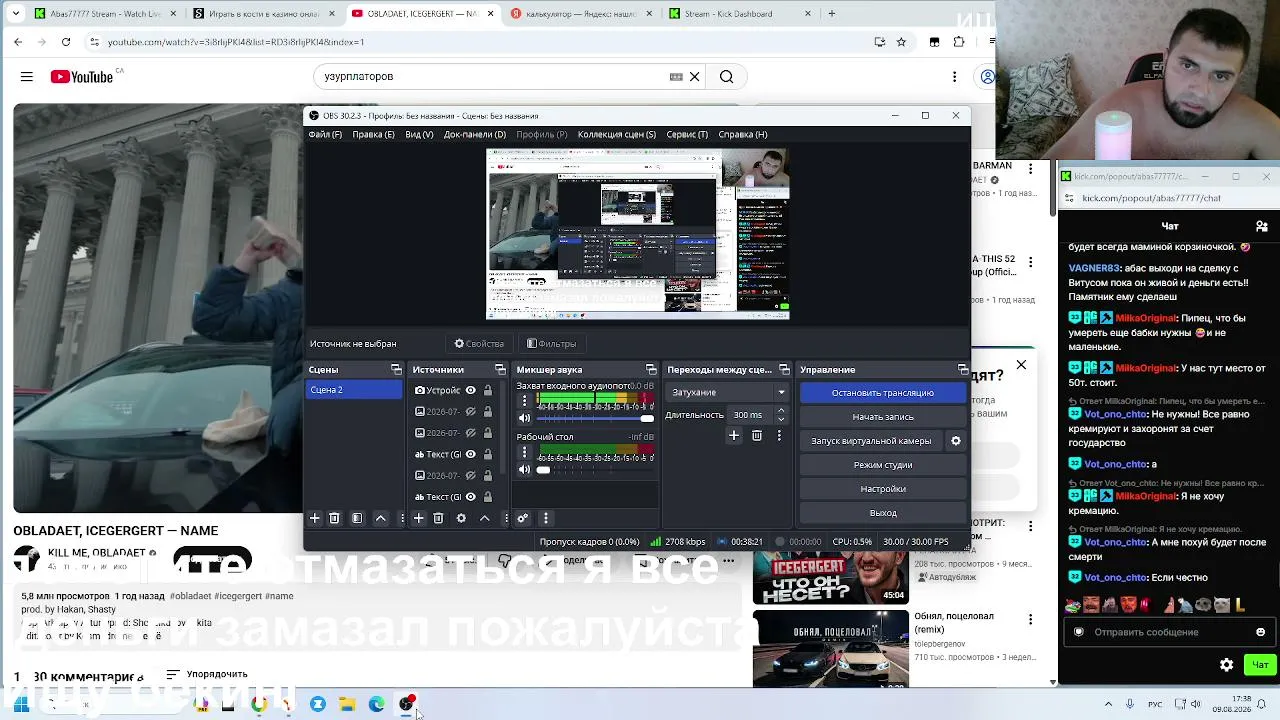Click Запуск виртуальной камеры button
The image size is (1280, 720).
click(871, 441)
